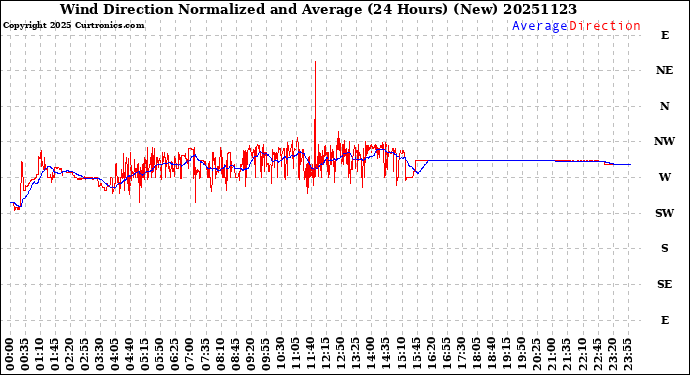This screenshot has width=690, height=375.
Task: Click the 16:55 time axis label
Action: point(447,354)
